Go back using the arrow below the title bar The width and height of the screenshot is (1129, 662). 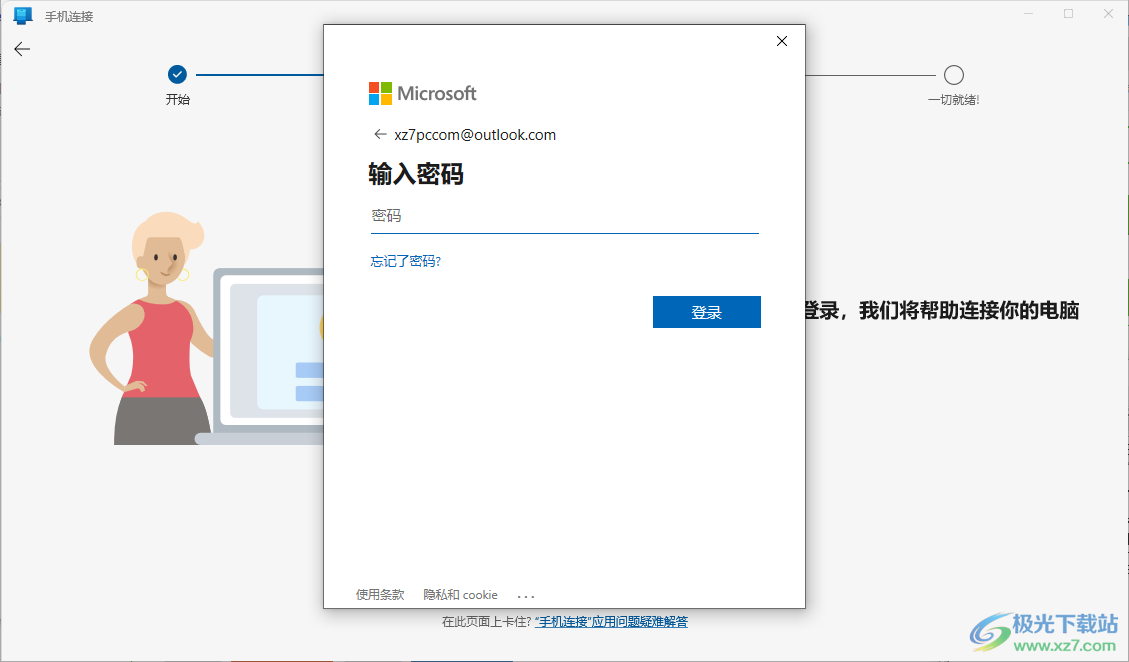click(22, 49)
